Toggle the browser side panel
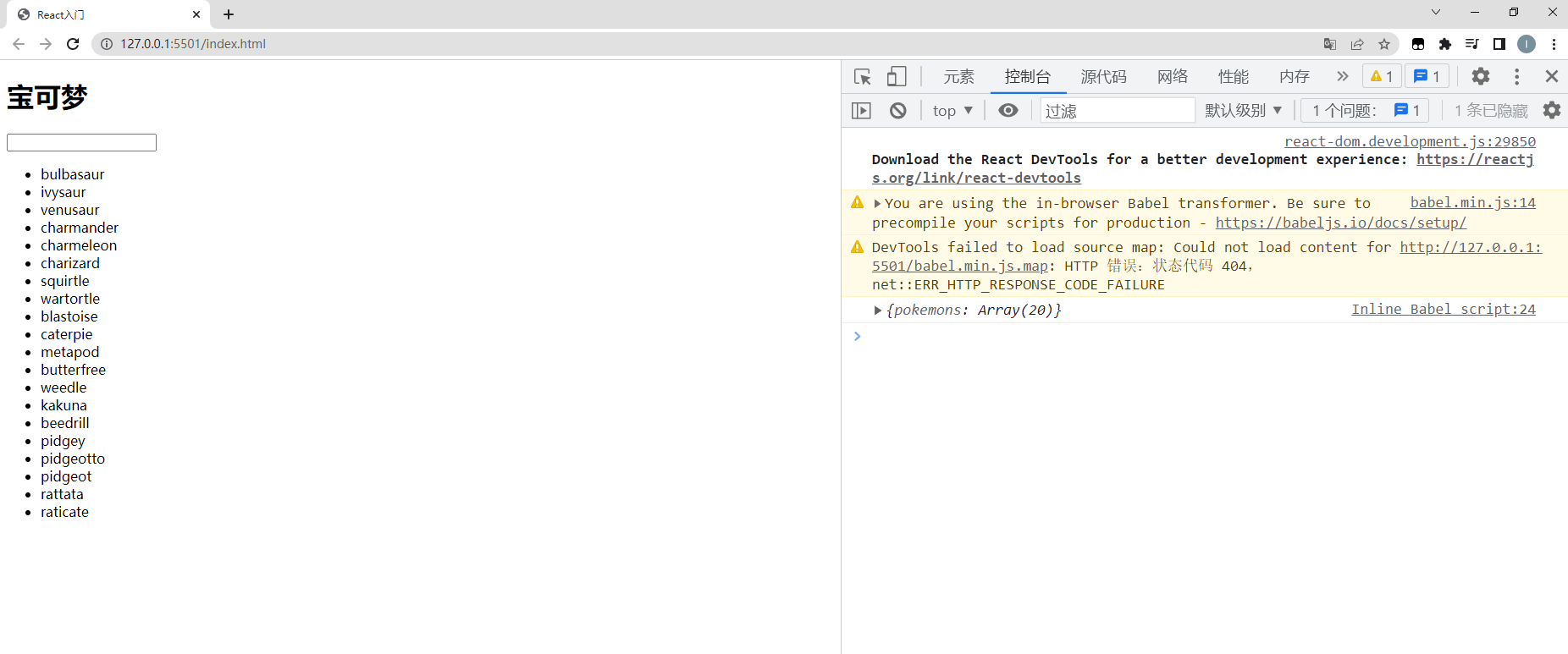The width and height of the screenshot is (1568, 654). pyautogui.click(x=1499, y=44)
